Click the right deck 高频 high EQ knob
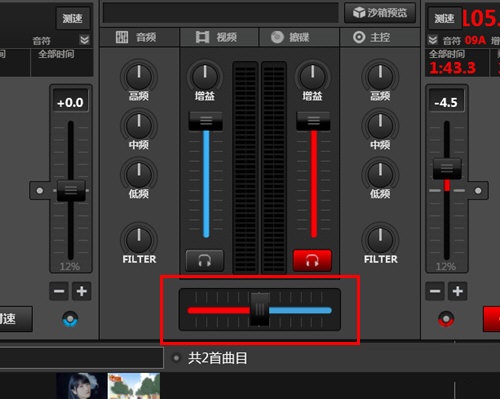This screenshot has width=500, height=399. (380, 77)
